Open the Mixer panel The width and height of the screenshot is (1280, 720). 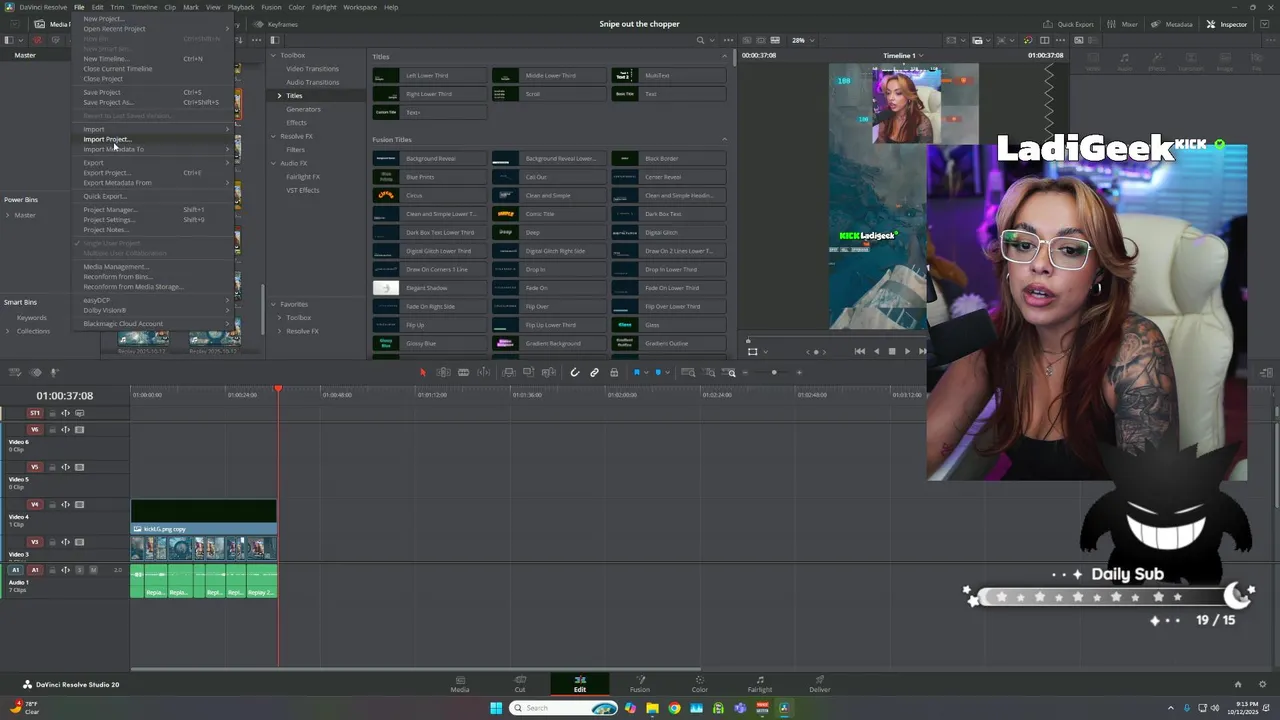point(1123,24)
